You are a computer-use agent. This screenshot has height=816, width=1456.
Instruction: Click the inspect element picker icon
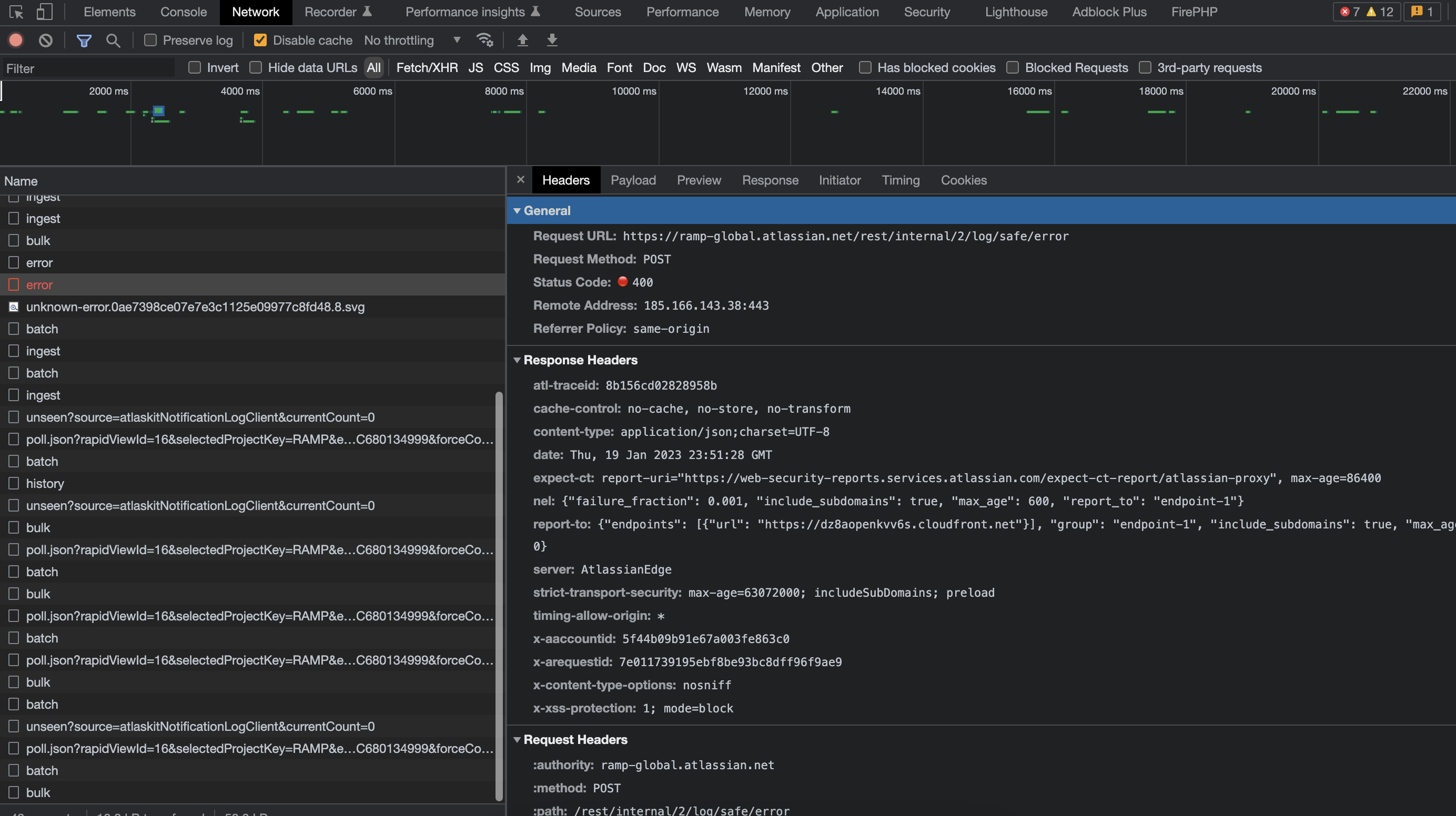(x=16, y=12)
